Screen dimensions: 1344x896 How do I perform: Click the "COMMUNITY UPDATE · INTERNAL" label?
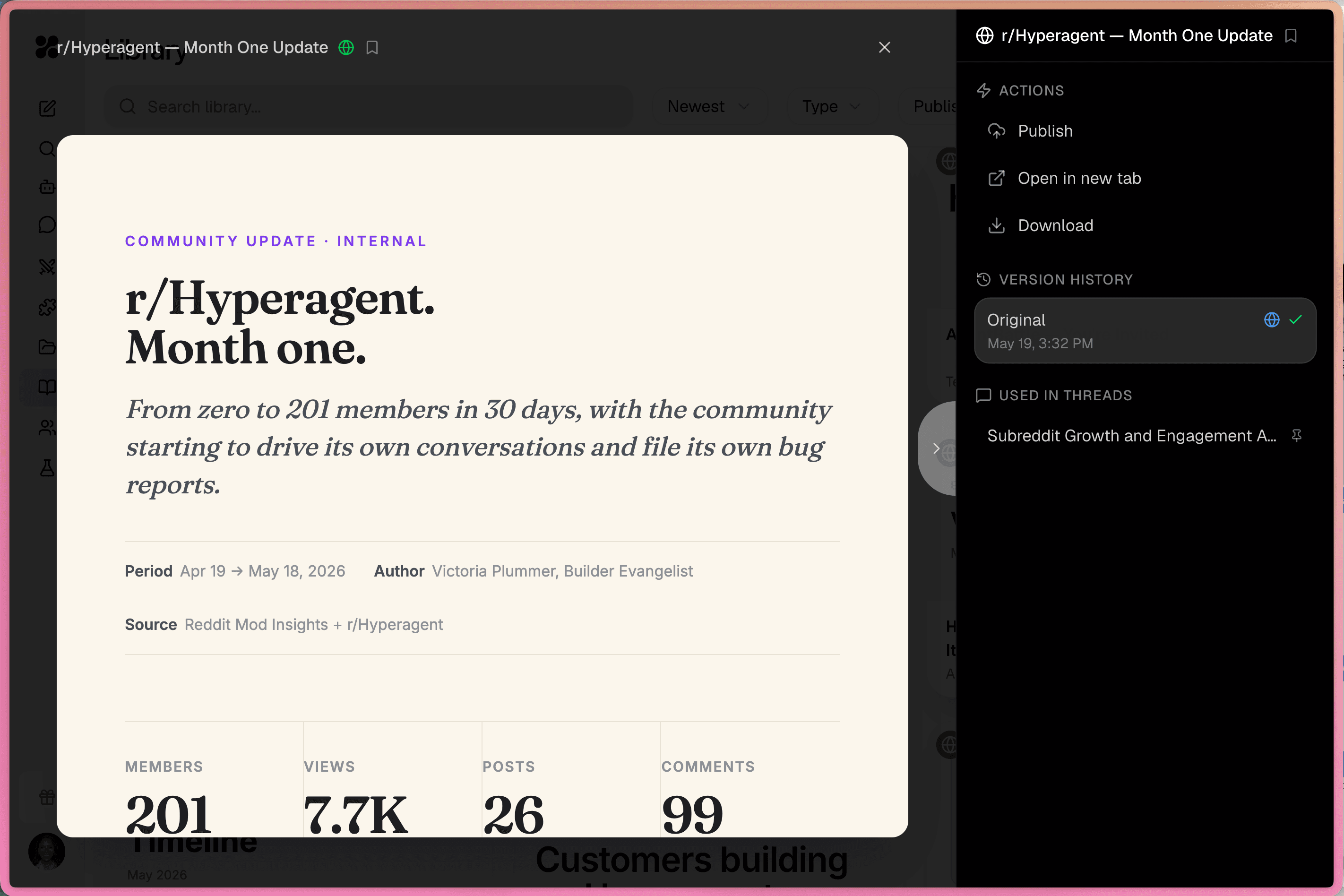click(276, 241)
